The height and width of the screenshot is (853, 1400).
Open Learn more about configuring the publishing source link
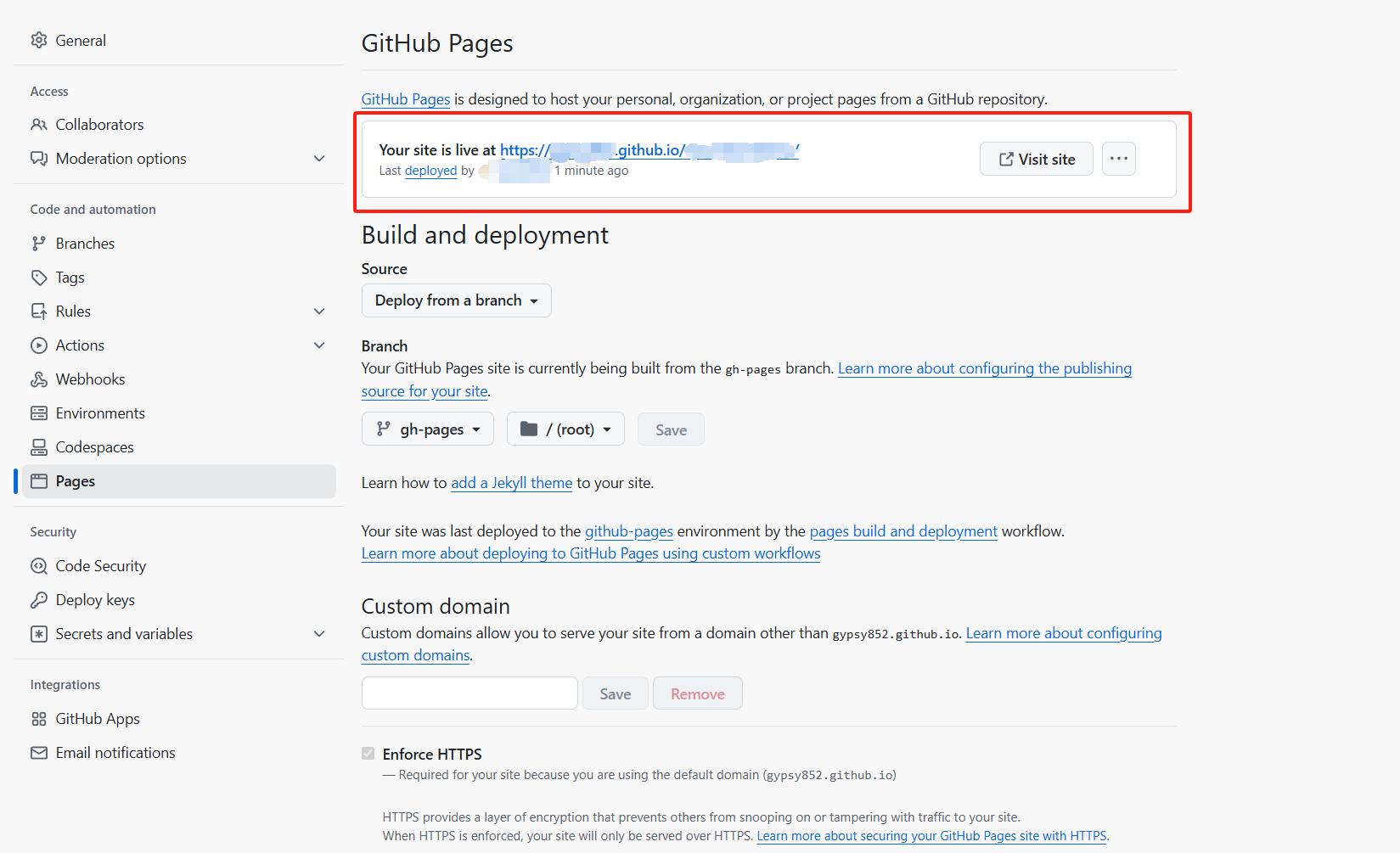985,368
